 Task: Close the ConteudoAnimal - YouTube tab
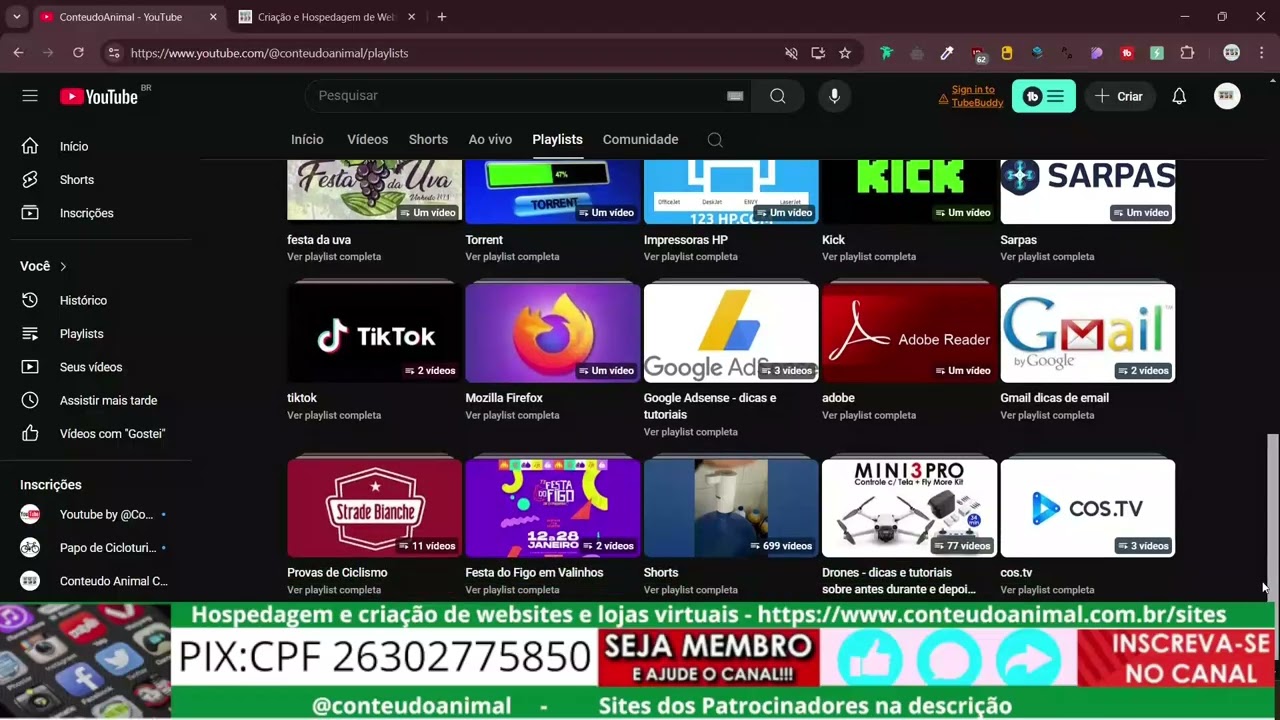(x=213, y=17)
